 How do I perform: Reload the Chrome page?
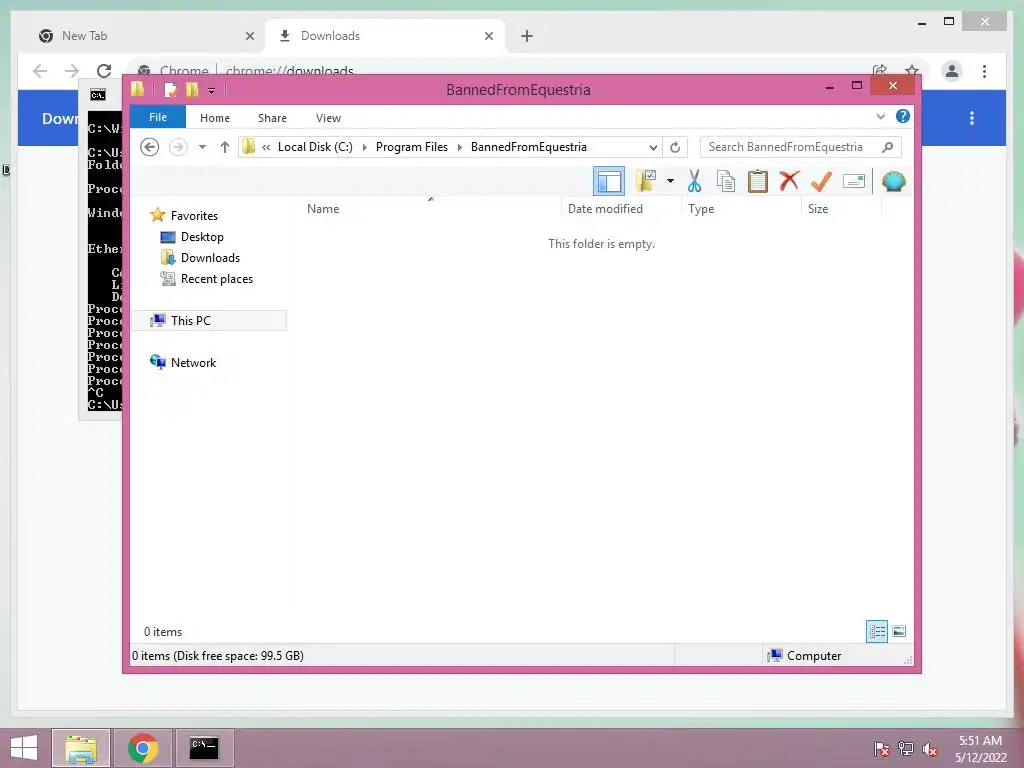(104, 70)
